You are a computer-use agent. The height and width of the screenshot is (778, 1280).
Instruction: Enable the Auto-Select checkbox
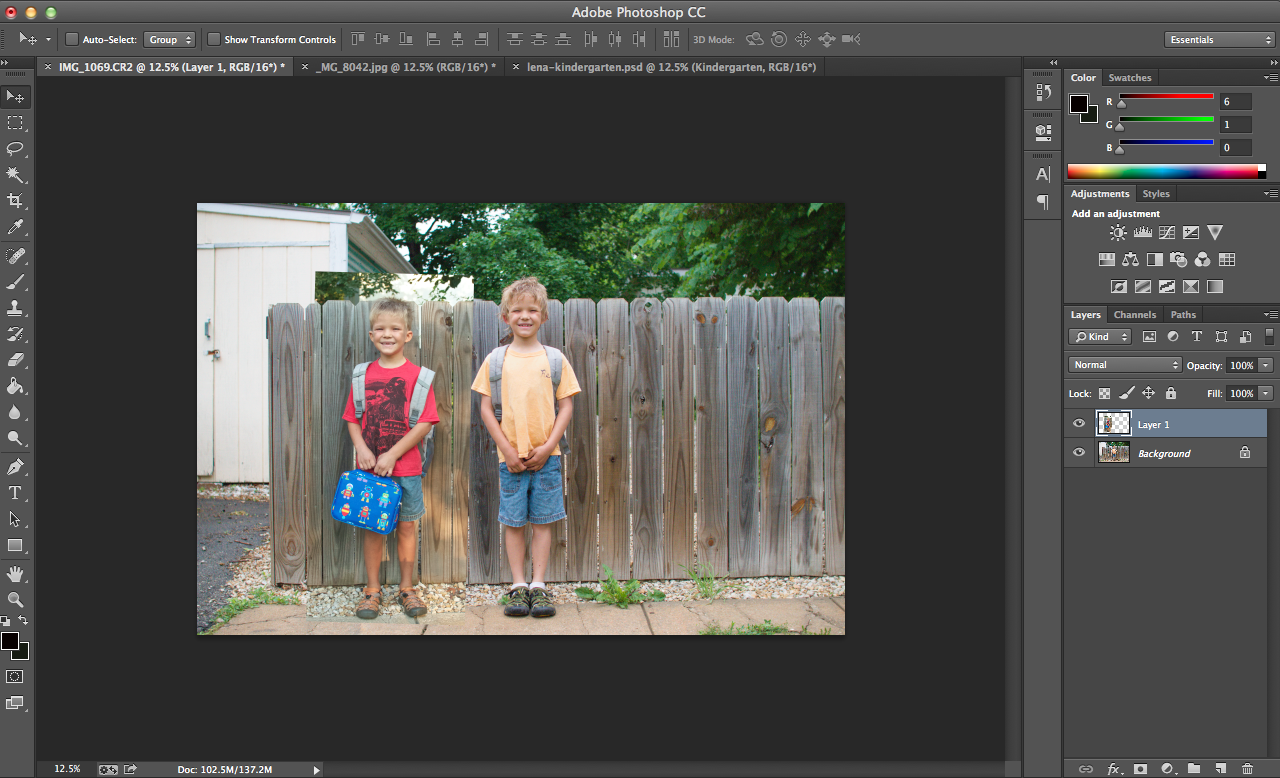coord(72,39)
